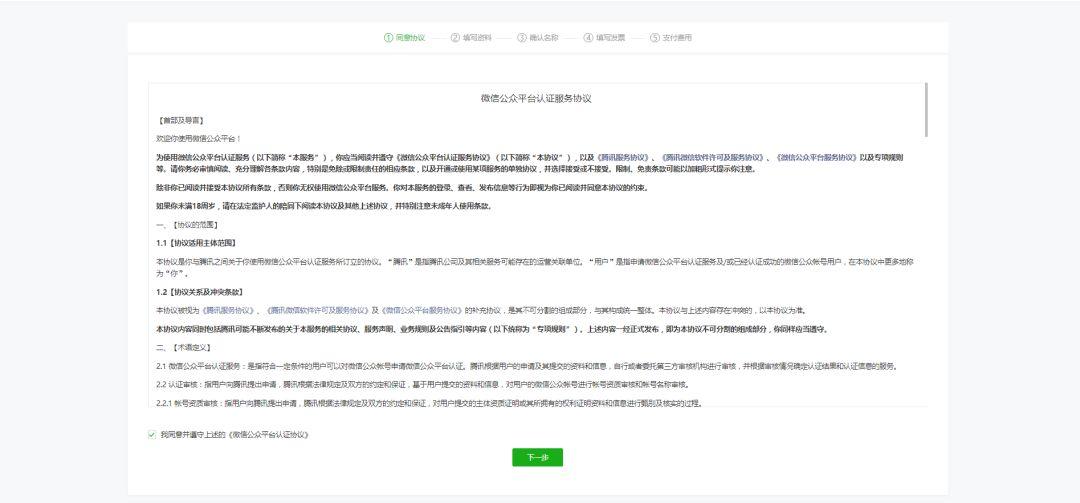
Task: Click the title 微信公众平台认证服务协议
Action: [536, 99]
